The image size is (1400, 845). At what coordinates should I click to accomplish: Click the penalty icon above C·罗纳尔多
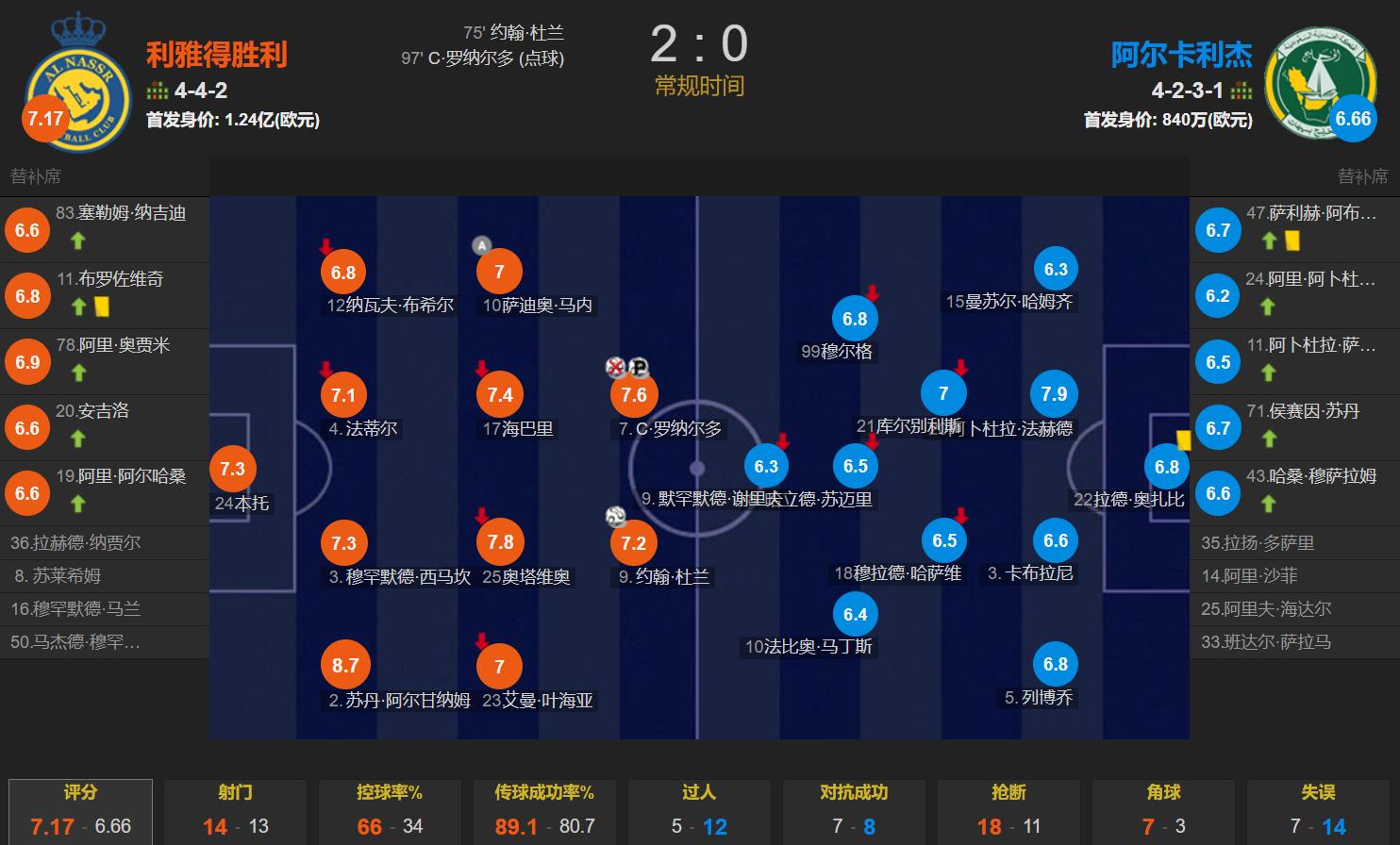coord(639,369)
